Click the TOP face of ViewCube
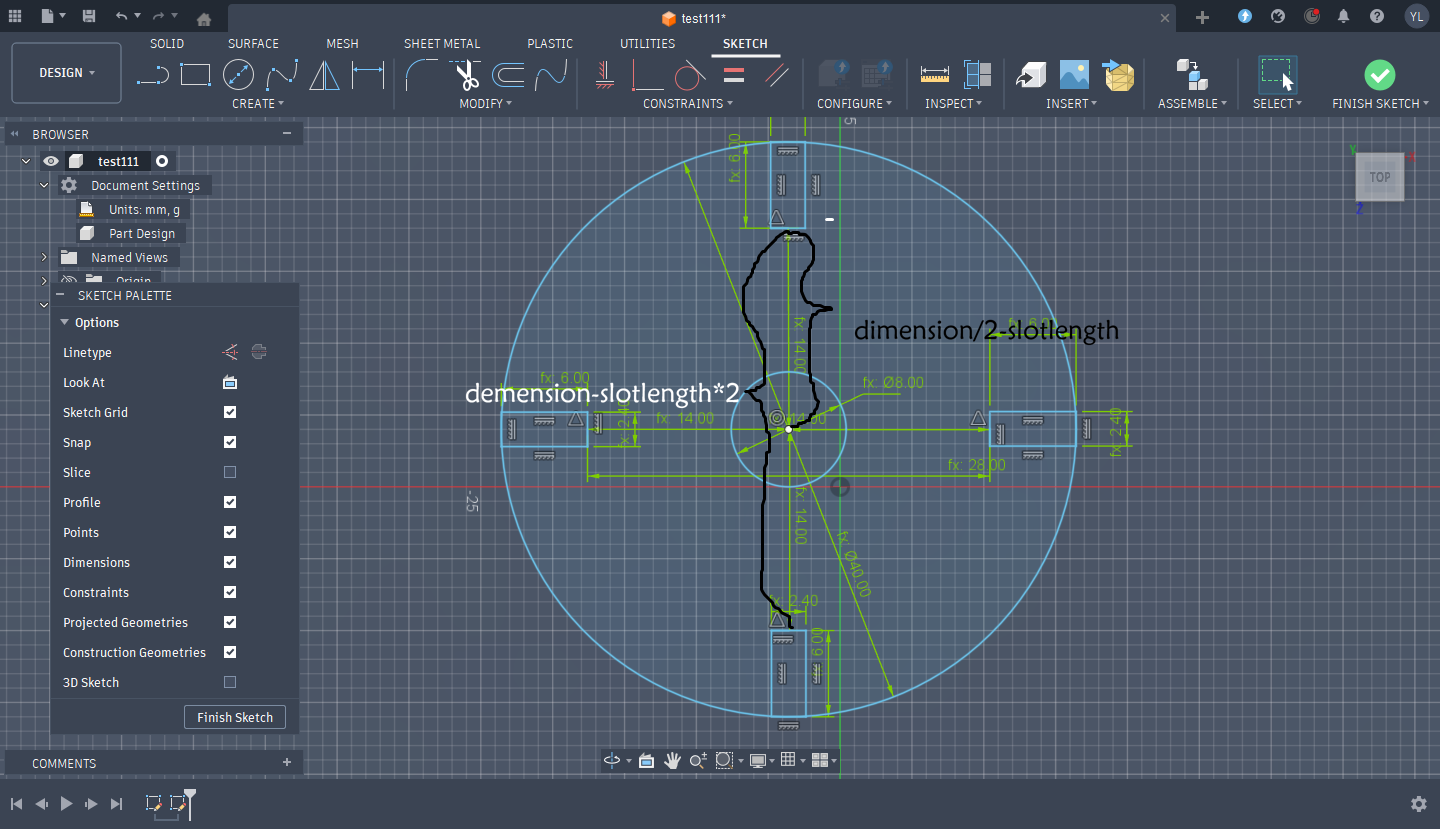Viewport: 1440px width, 829px height. tap(1380, 178)
